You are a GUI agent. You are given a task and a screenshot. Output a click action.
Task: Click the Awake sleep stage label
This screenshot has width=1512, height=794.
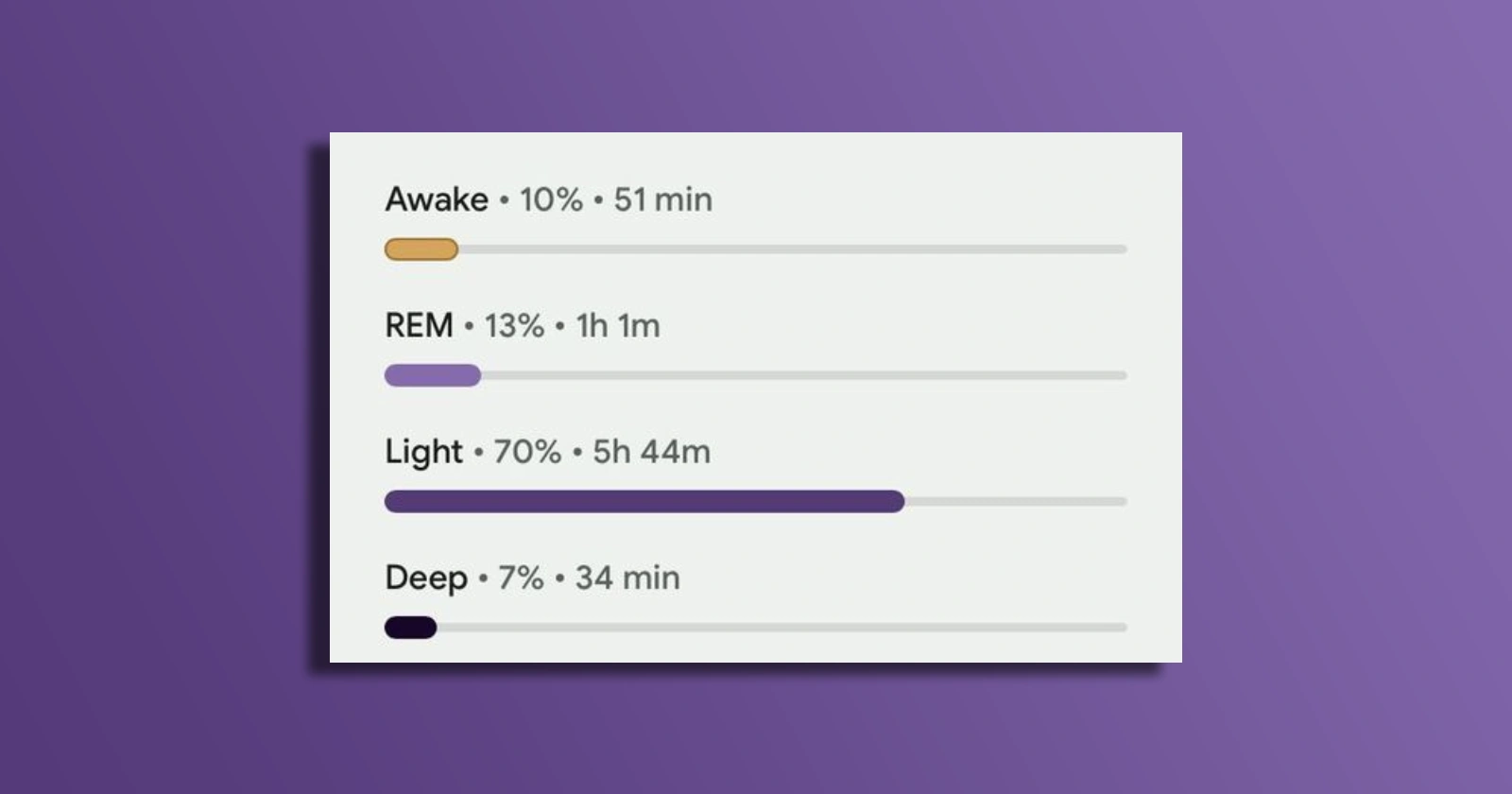pyautogui.click(x=437, y=199)
